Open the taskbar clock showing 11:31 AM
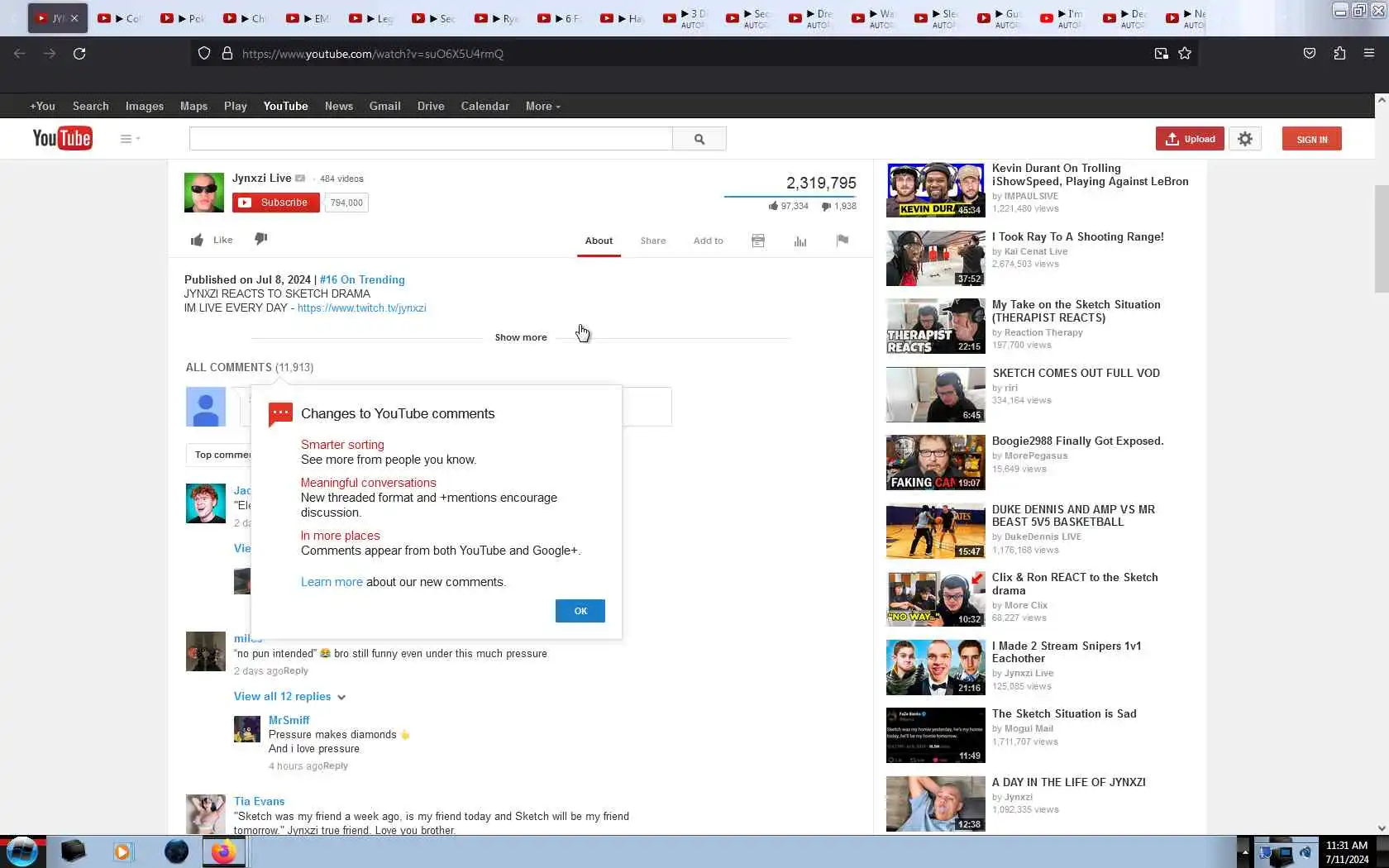The height and width of the screenshot is (868, 1389). click(x=1347, y=852)
